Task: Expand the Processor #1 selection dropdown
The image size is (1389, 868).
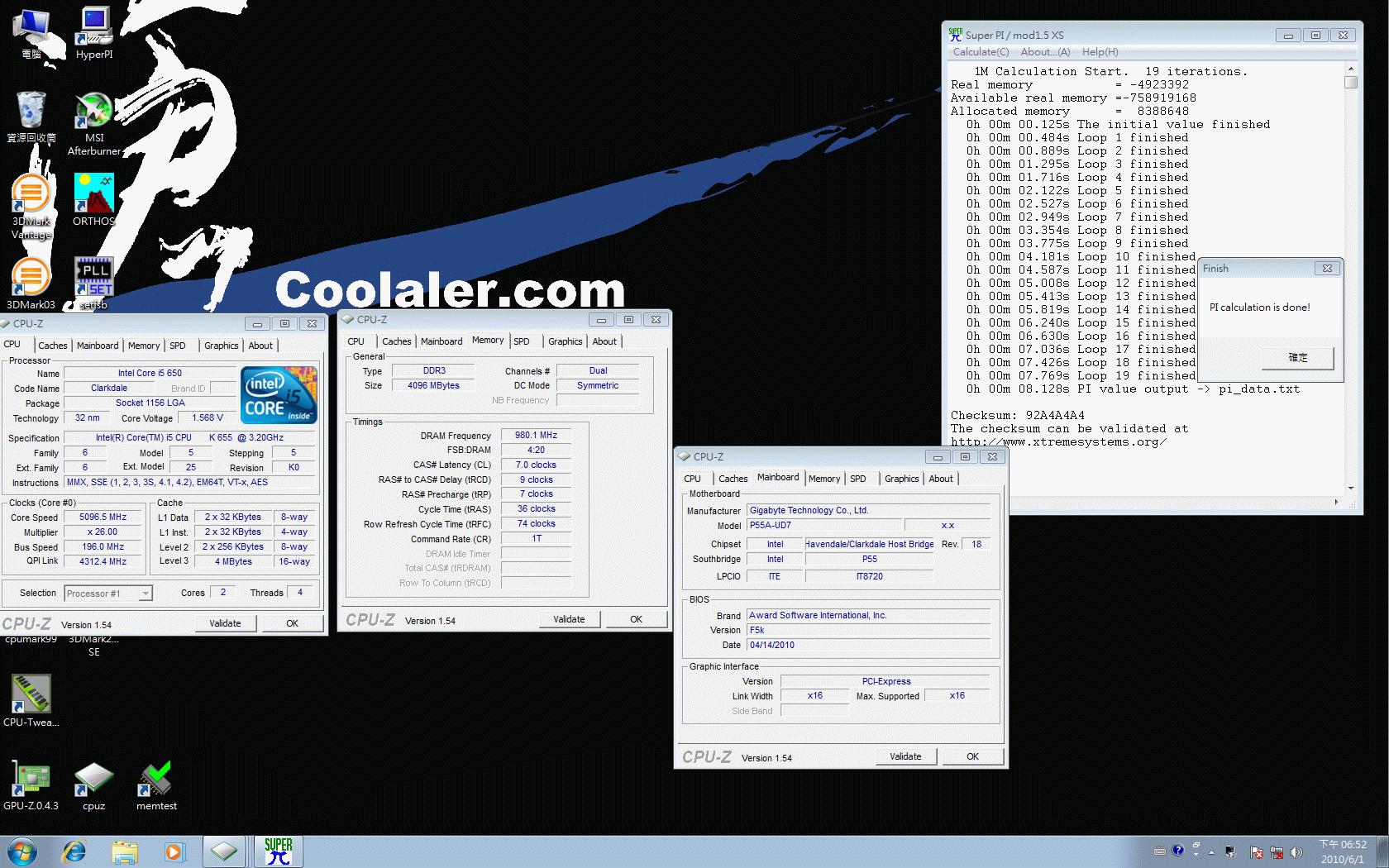Action: [x=146, y=594]
